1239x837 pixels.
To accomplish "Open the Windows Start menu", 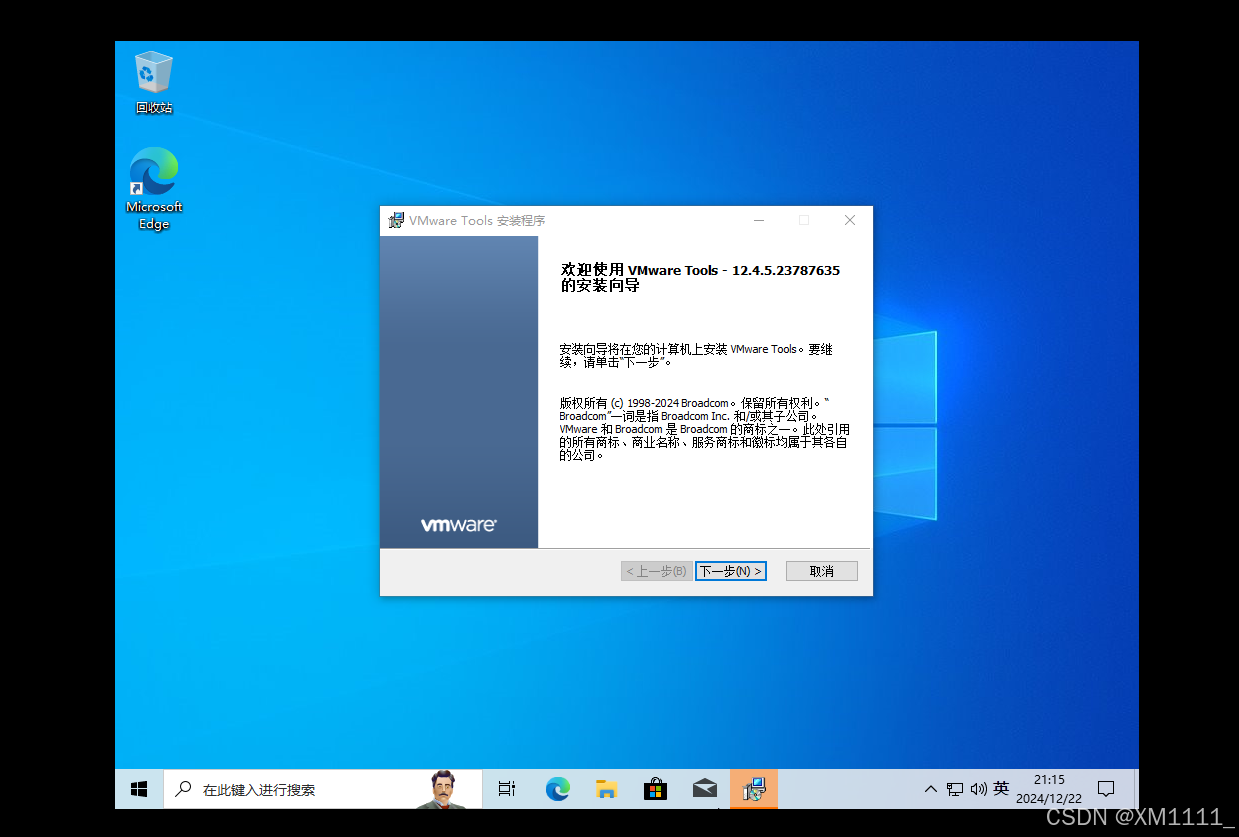I will [139, 789].
